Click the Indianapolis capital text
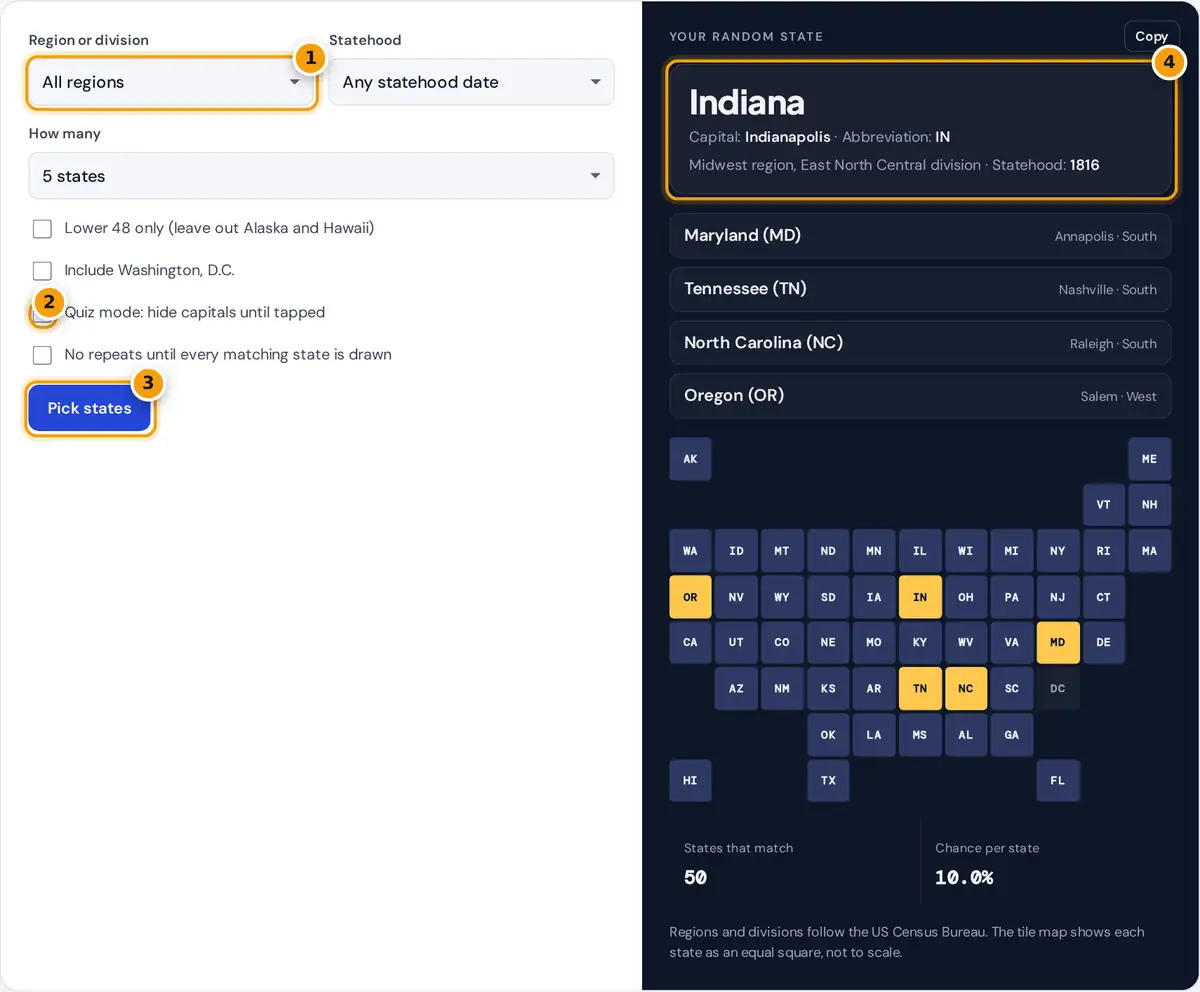 pyautogui.click(x=787, y=136)
